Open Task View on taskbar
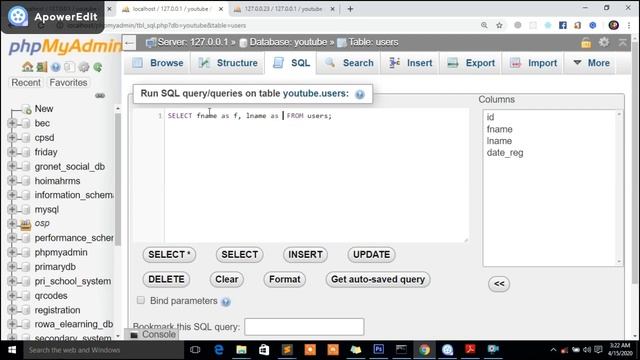The image size is (640, 360). 195,350
